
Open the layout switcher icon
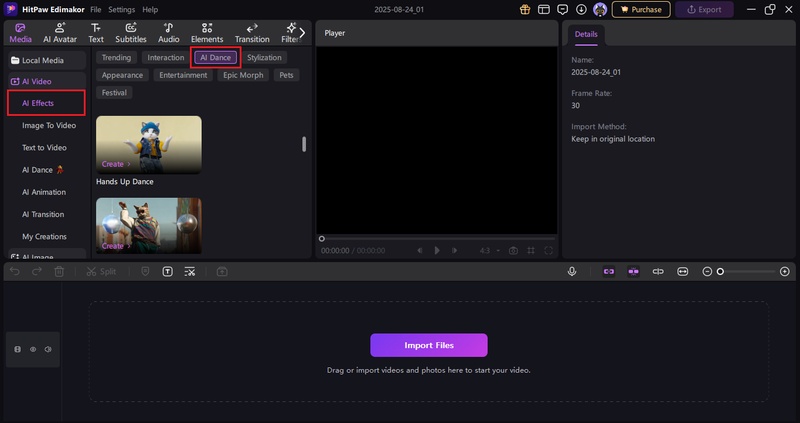[544, 9]
